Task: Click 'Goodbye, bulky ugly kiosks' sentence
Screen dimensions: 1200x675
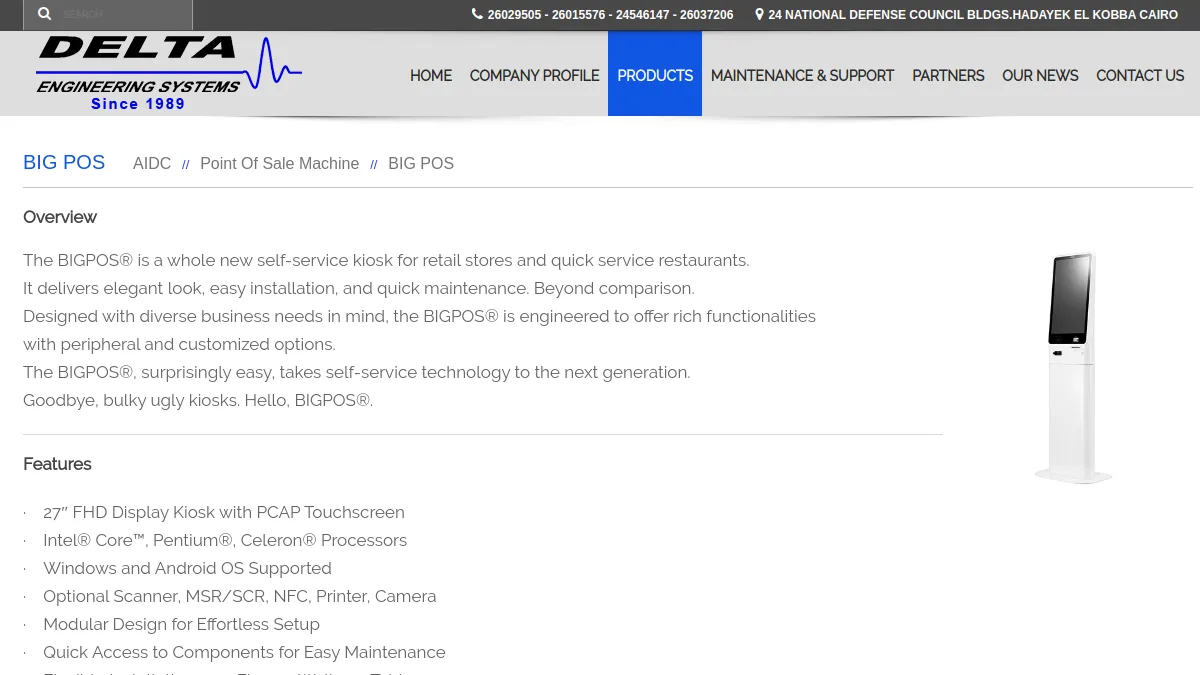Action: [198, 400]
